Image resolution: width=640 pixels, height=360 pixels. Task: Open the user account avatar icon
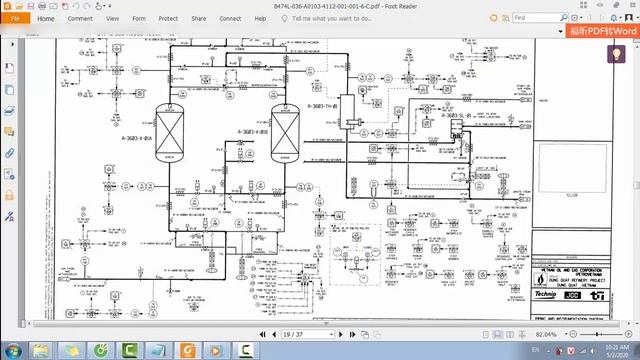[629, 18]
